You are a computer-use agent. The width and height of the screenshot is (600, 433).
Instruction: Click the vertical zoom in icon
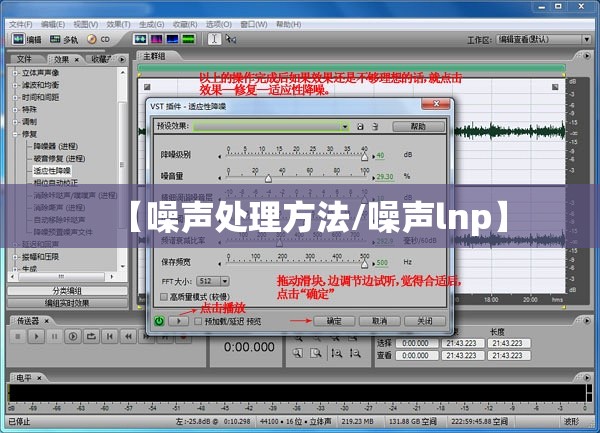(x=337, y=353)
